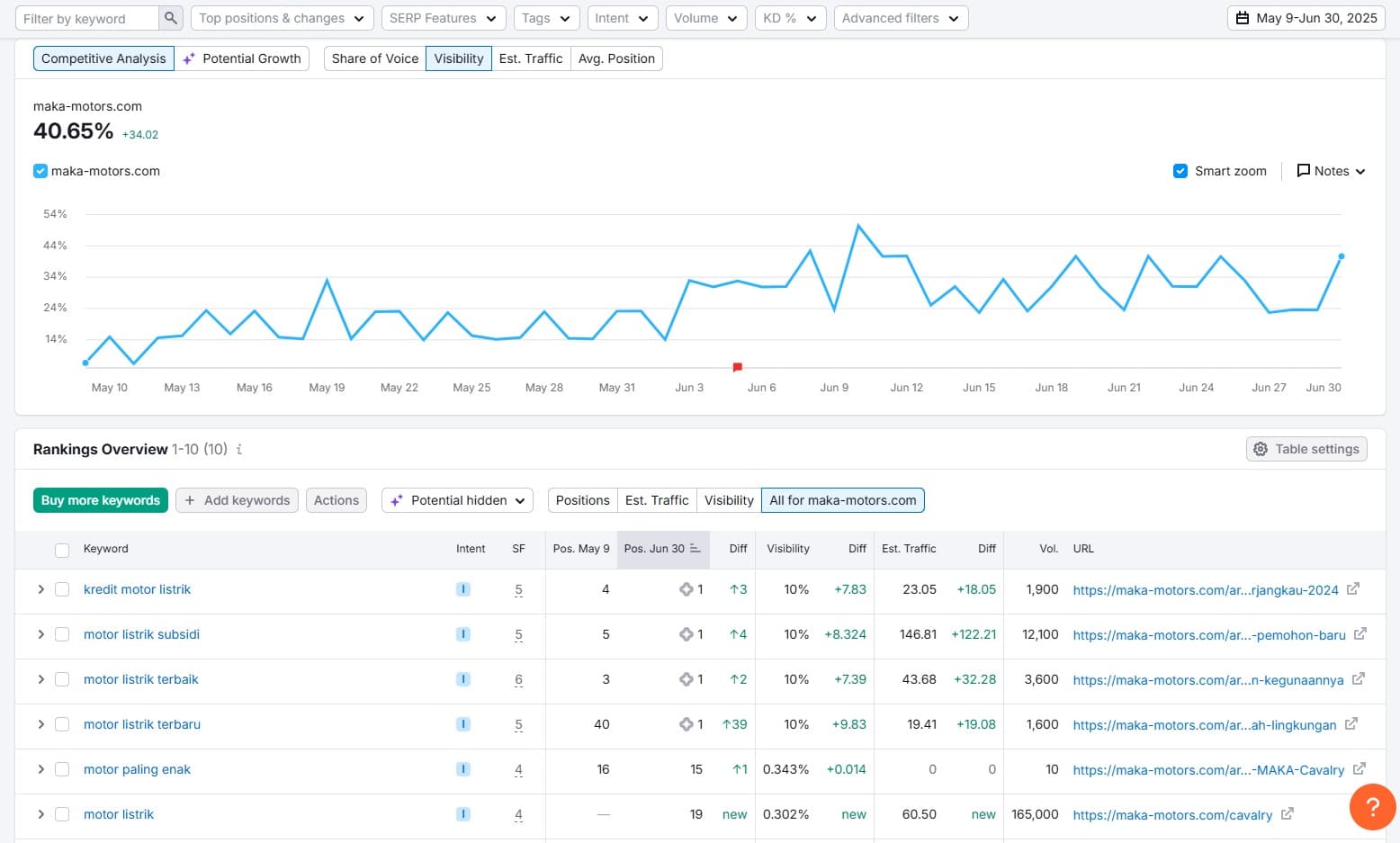Select checkbox for kredit motor listrik row
Screen dimensions: 1400x843
(x=62, y=589)
